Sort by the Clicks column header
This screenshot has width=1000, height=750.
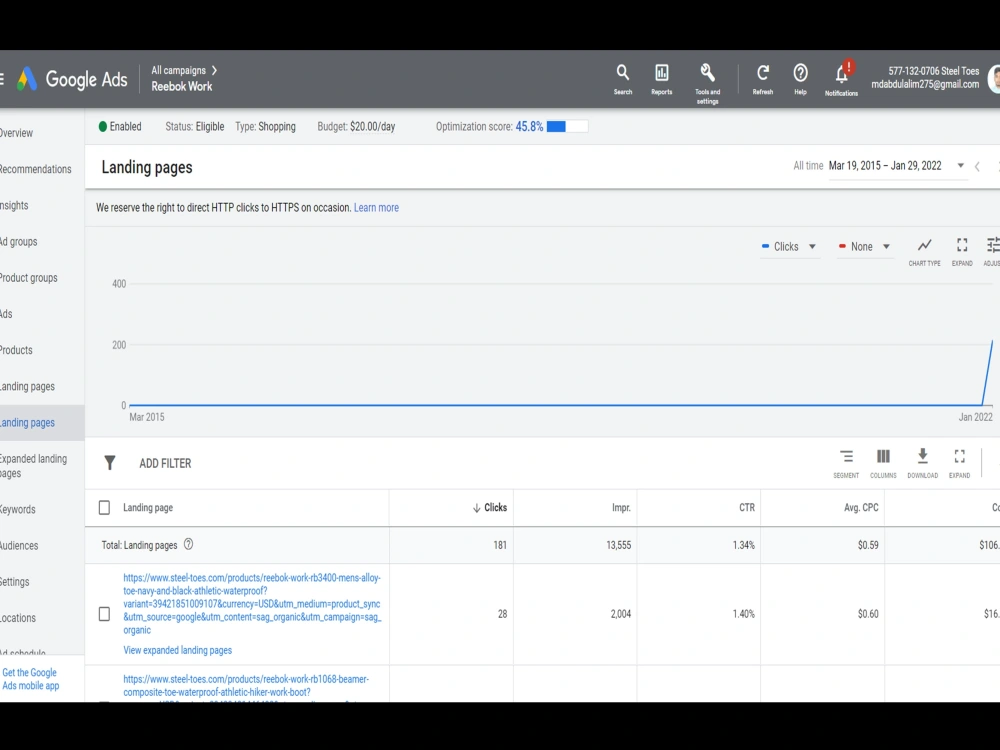coord(490,508)
